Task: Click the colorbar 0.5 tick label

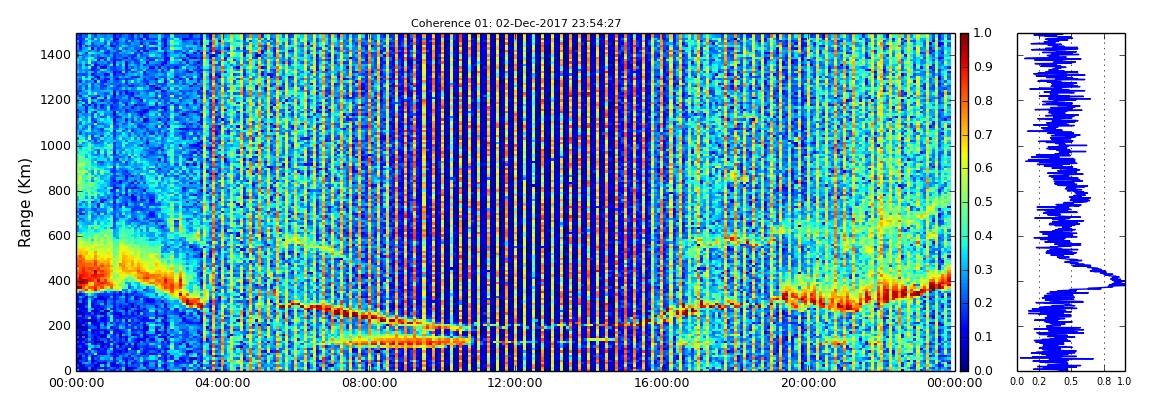Action: (x=981, y=202)
